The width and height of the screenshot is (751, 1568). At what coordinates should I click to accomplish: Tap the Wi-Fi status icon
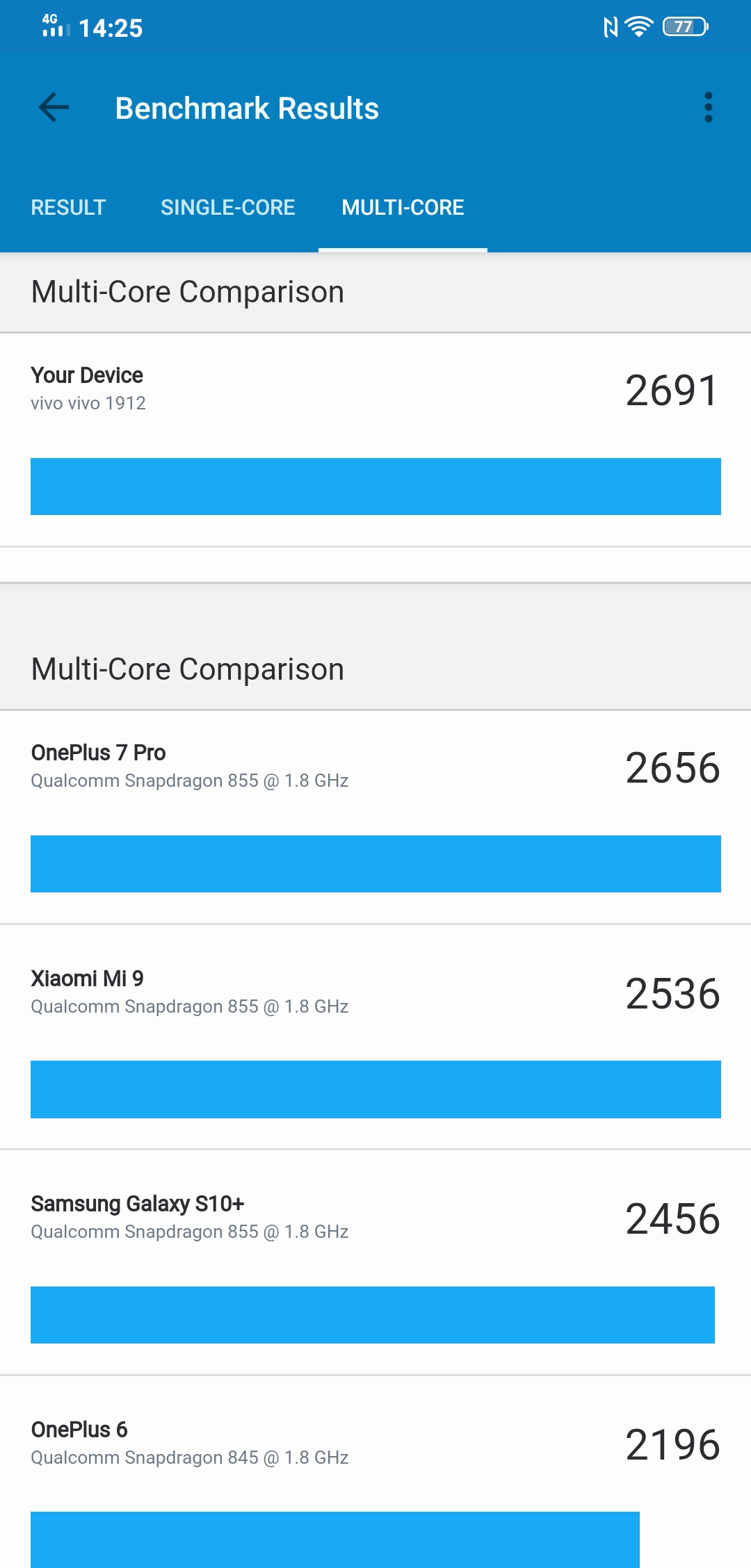(x=638, y=27)
